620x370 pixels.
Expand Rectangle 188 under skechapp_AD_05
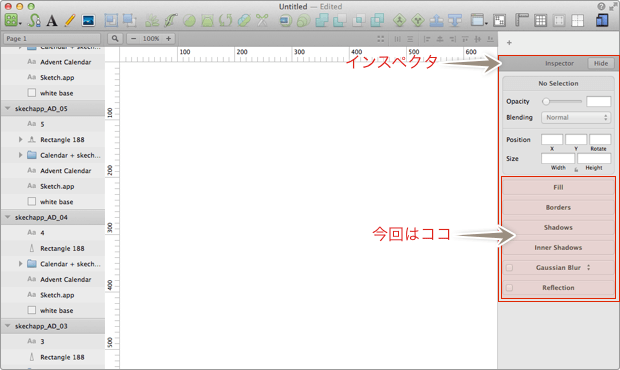[21, 139]
